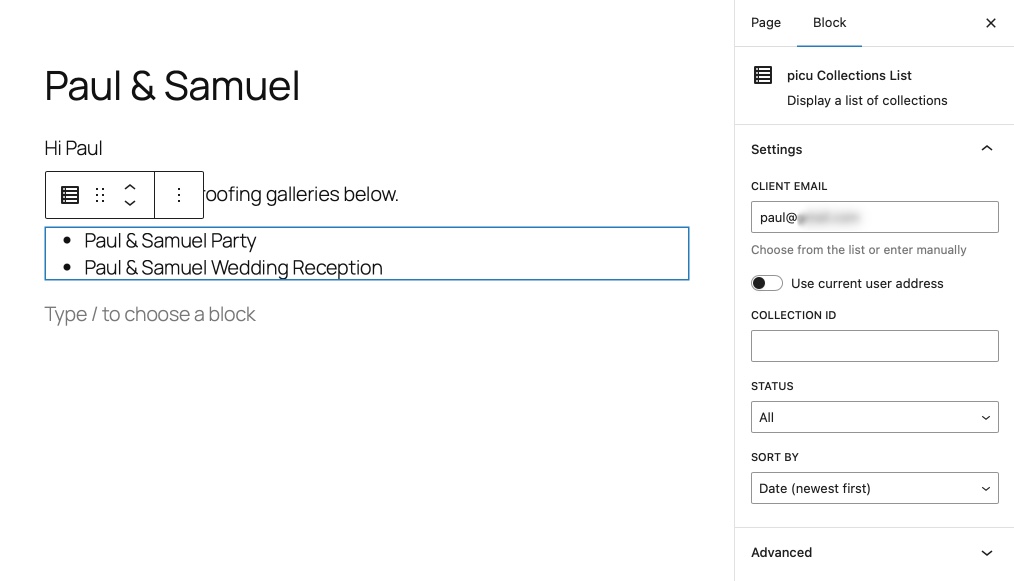Move block up with the up arrow
The height and width of the screenshot is (581, 1014).
point(130,187)
